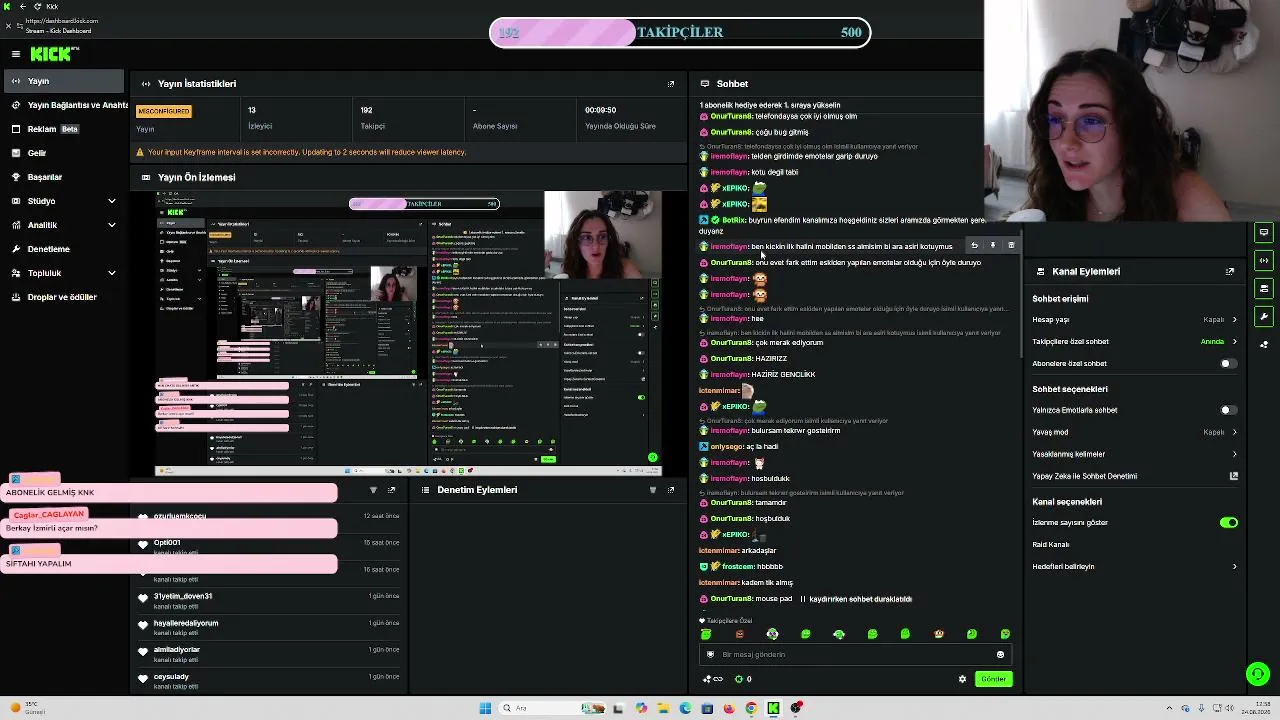The image size is (1280, 720).
Task: Open the hamburger menu beside the Kick logo
Action: click(16, 54)
